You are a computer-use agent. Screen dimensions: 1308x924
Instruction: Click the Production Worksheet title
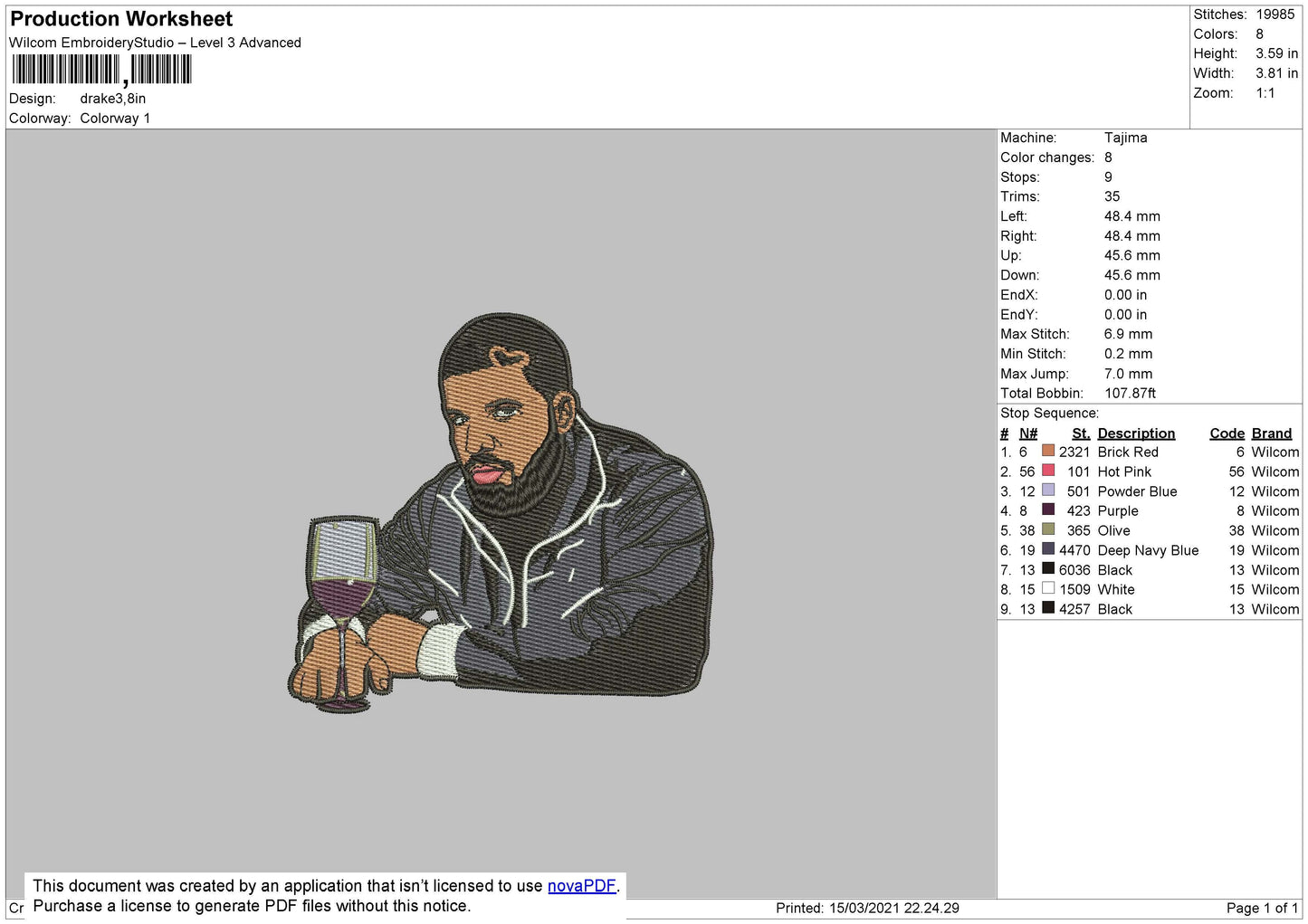click(121, 19)
